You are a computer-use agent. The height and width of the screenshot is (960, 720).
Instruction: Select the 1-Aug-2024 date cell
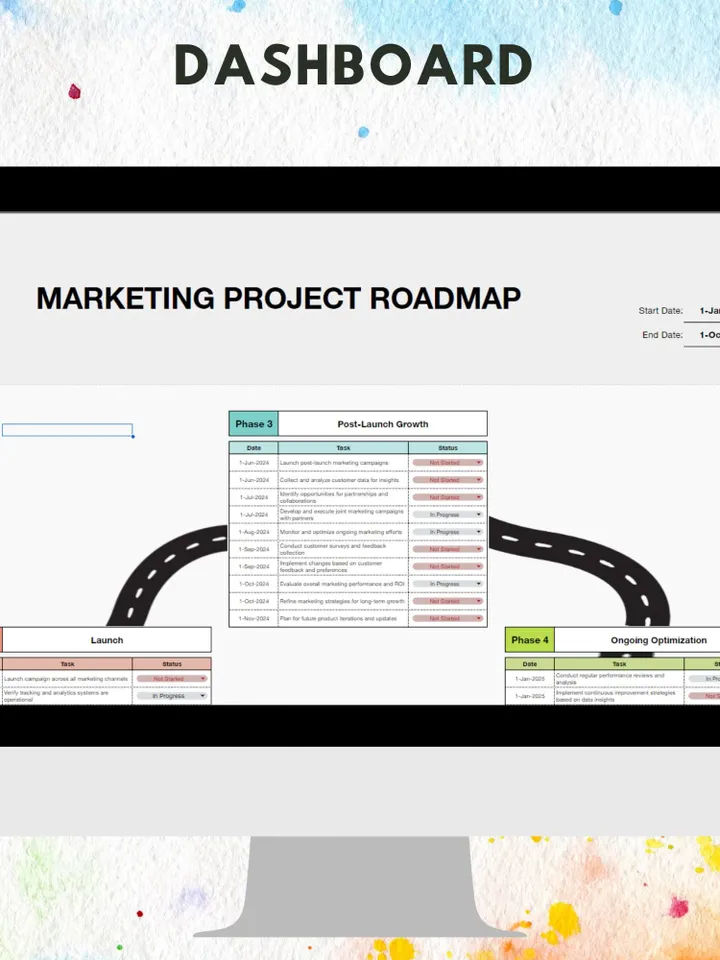[x=253, y=532]
